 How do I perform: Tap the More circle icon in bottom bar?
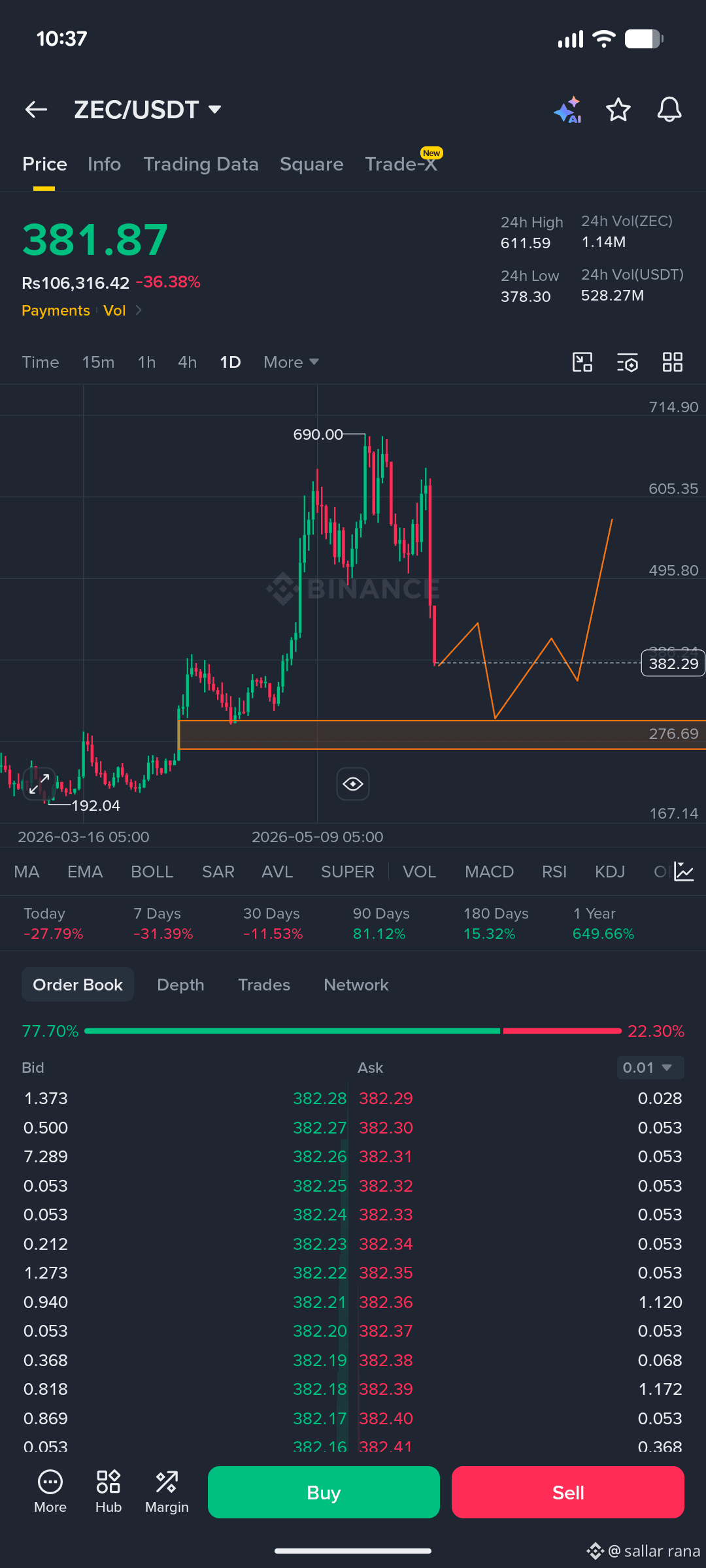point(50,1492)
